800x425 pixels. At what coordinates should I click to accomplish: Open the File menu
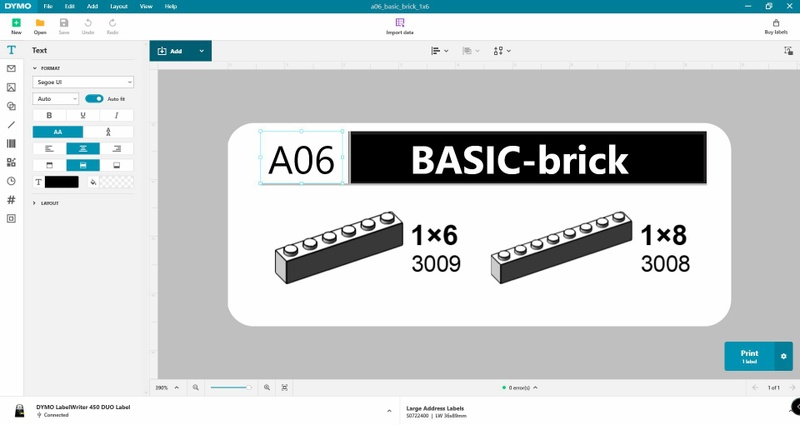tap(48, 6)
